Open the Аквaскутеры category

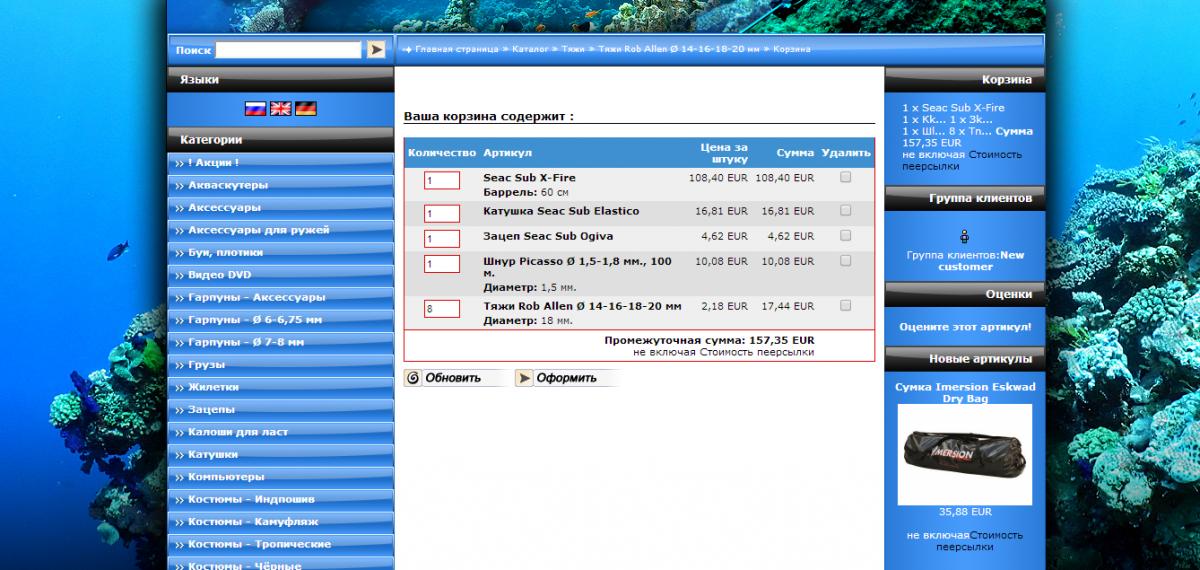(228, 185)
